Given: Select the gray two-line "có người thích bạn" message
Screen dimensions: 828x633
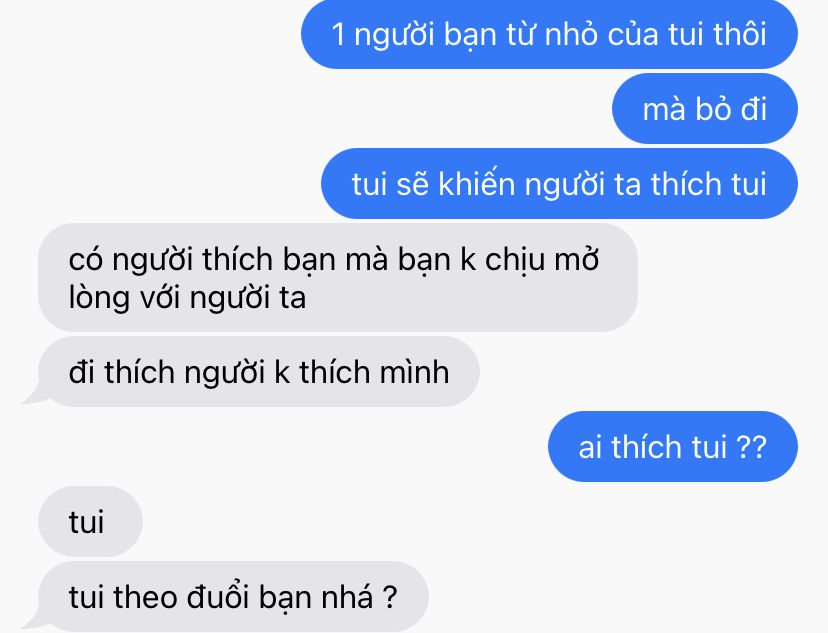Looking at the screenshot, I should (x=338, y=278).
